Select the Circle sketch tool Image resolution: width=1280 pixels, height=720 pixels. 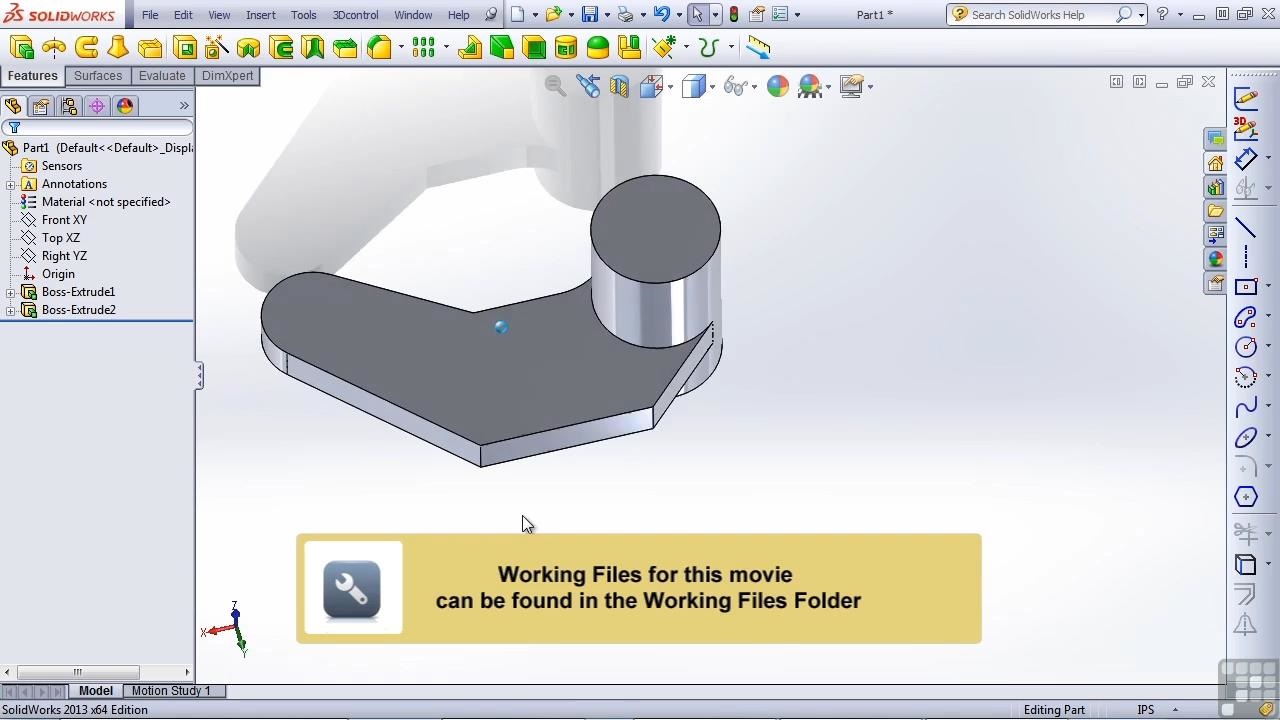point(1245,346)
